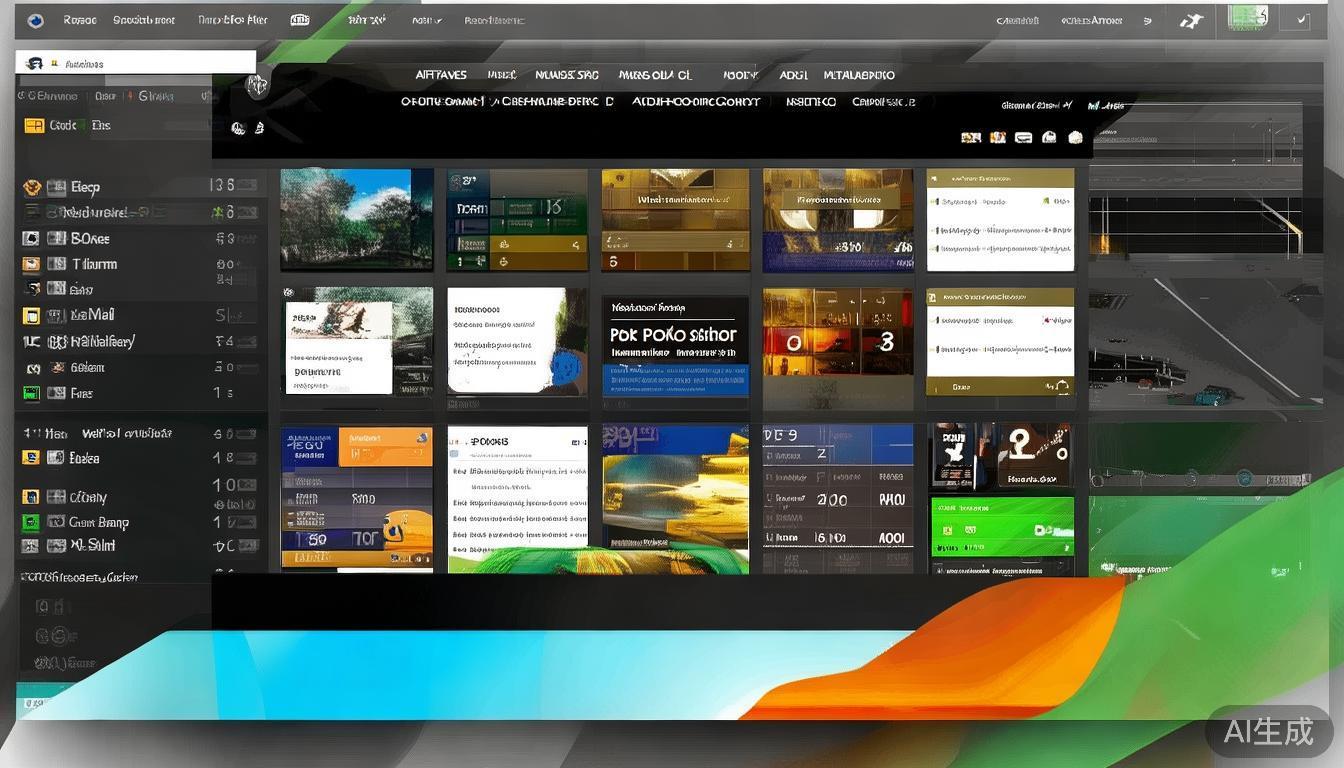This screenshot has height=768, width=1344.
Task: Open the trees and blue sky thumbnail
Action: click(356, 219)
